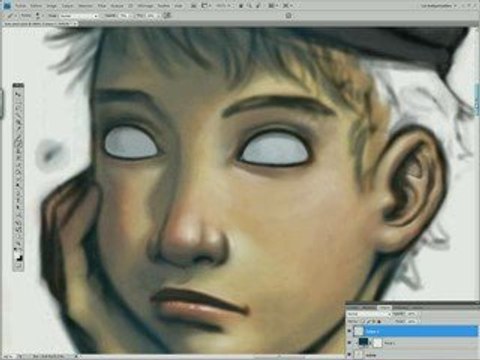
Task: Click the bottom layer's thumbnail
Action: 359,354
